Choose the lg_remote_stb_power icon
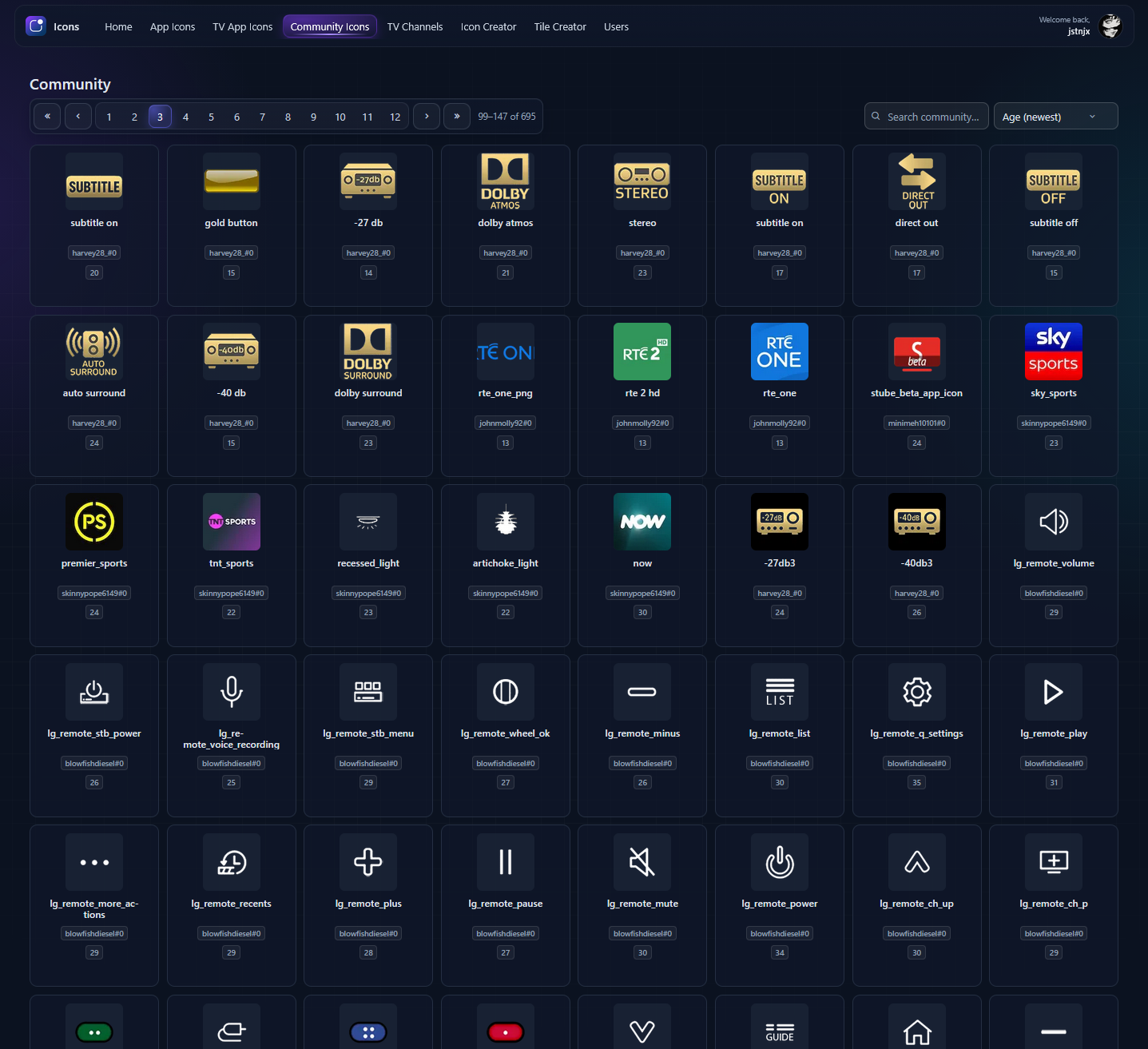 (94, 692)
